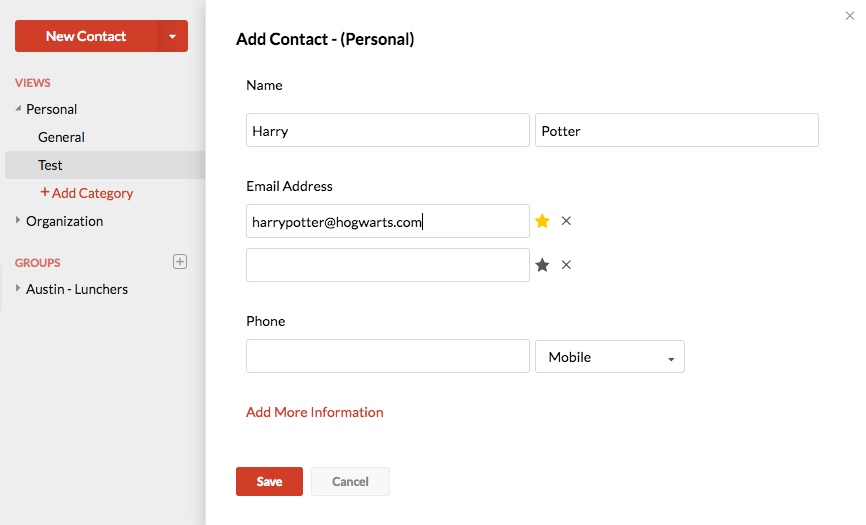
Task: Mark second email as primary with gray star
Action: [x=542, y=265]
